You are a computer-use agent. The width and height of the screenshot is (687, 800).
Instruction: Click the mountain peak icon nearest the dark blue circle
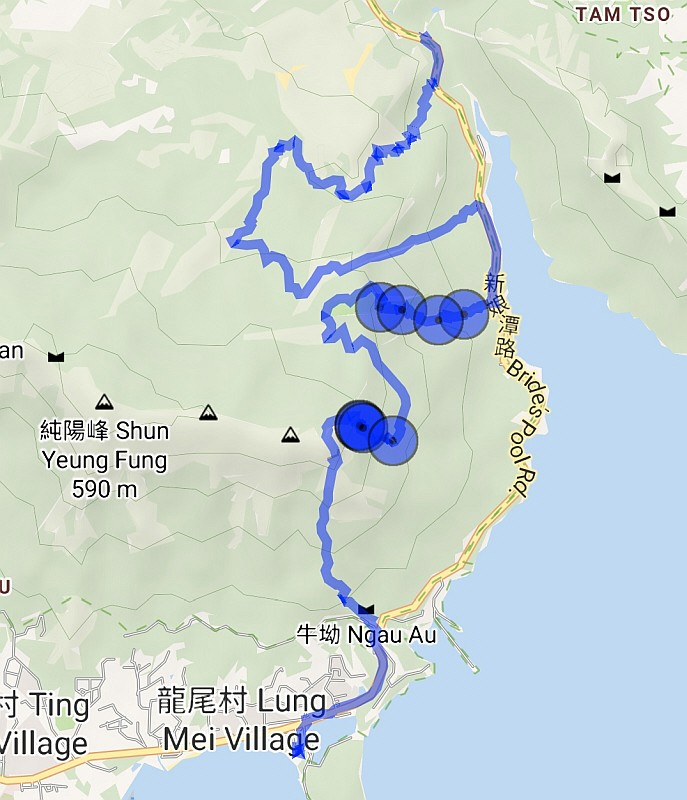coord(291,435)
